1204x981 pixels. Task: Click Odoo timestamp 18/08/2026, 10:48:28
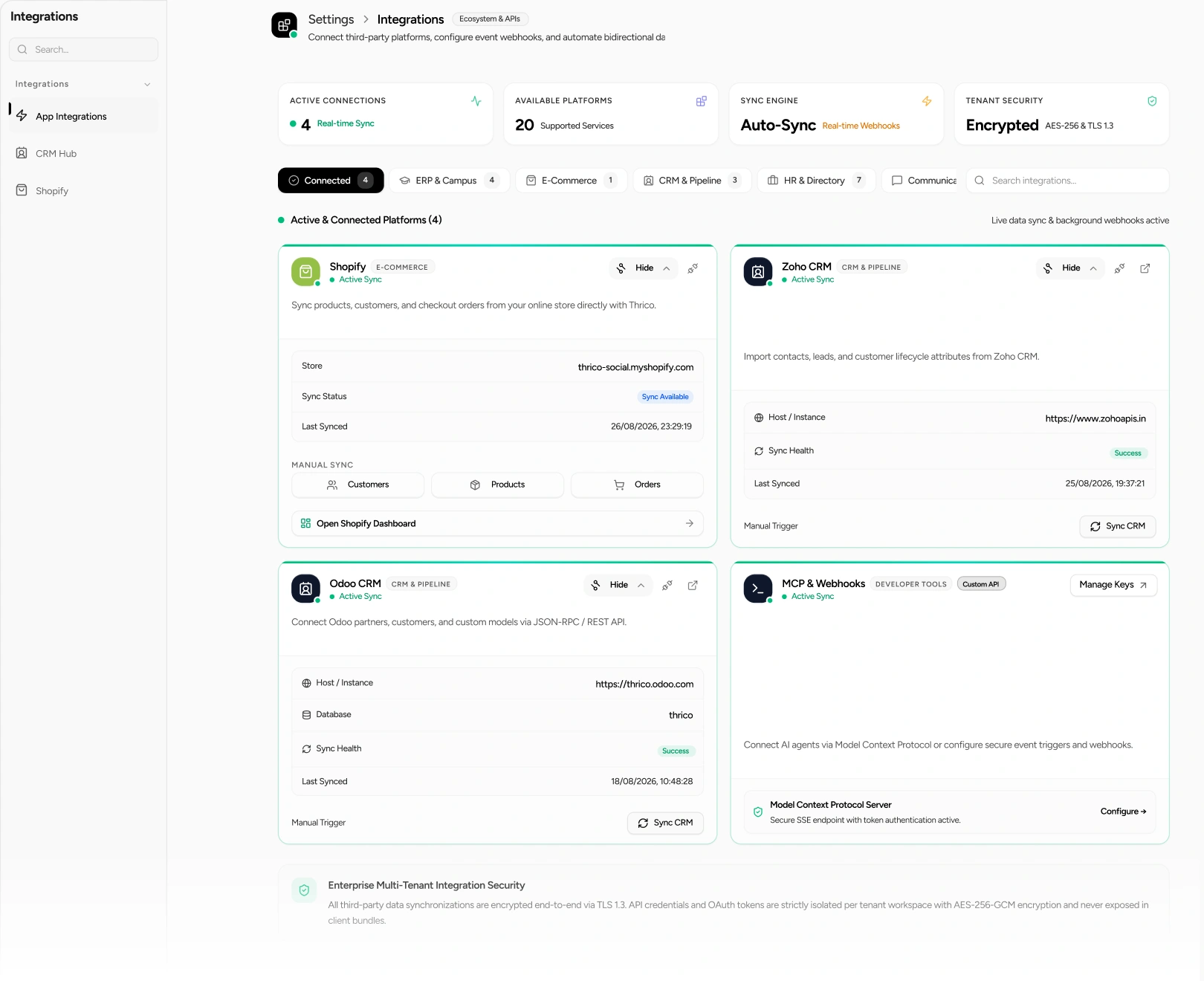pos(652,782)
